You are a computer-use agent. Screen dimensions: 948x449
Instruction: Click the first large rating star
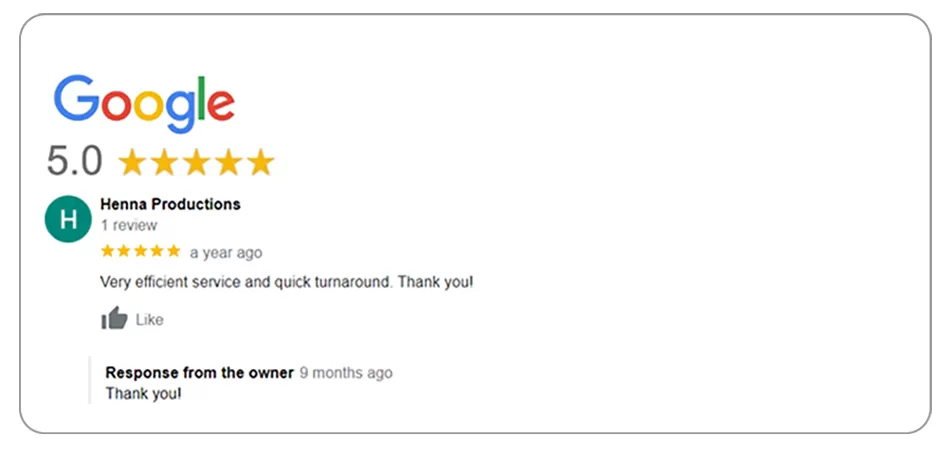pos(132,162)
